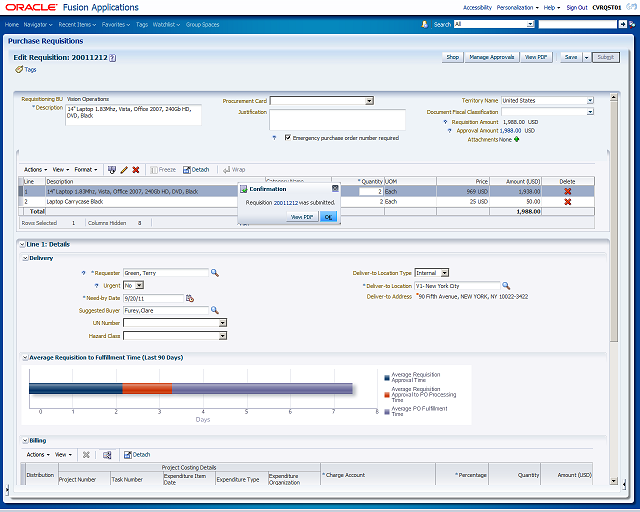Click red X delete icon in lines toolbar

(136, 170)
